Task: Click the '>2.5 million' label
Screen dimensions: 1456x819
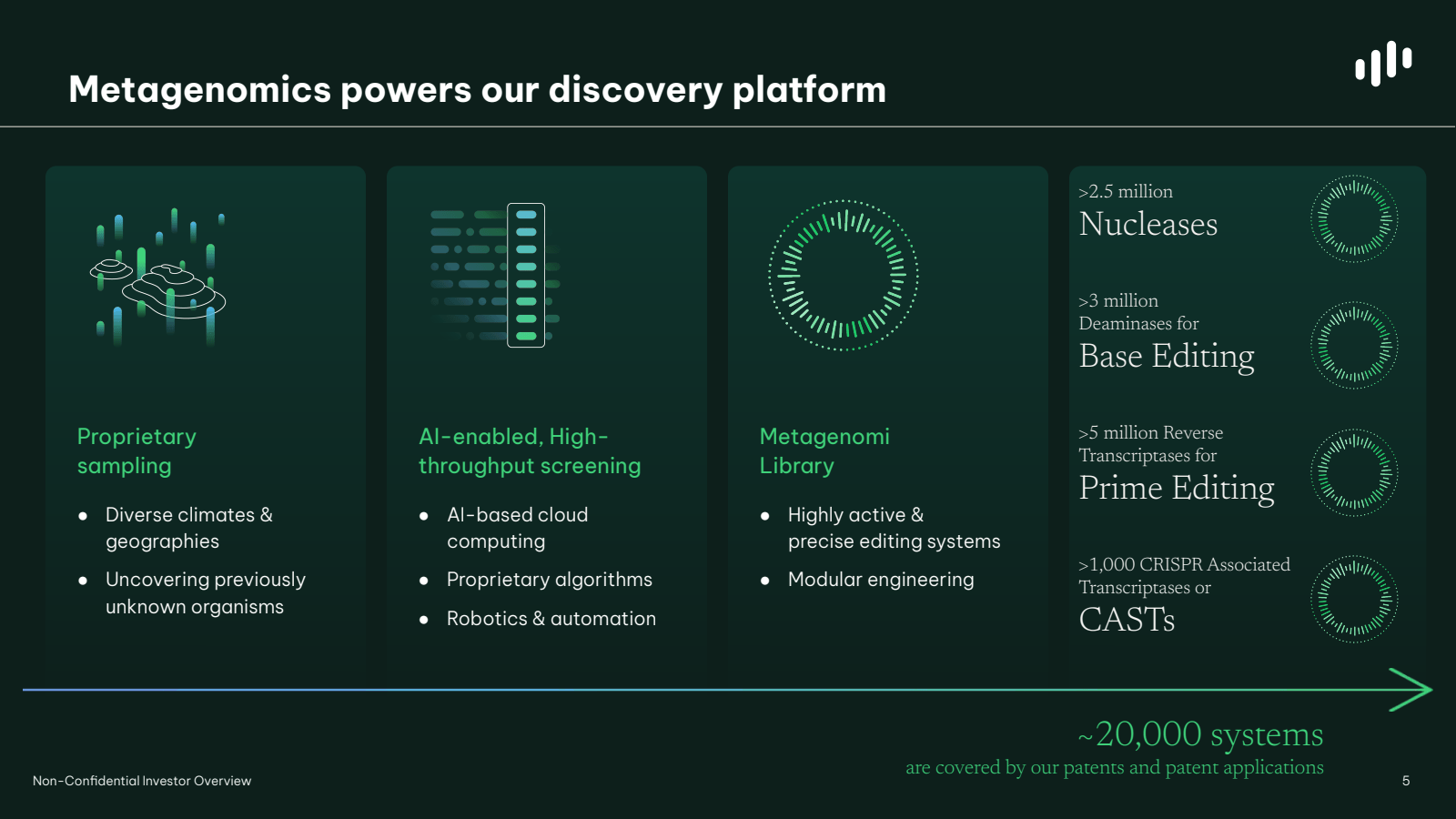Action: (1126, 191)
